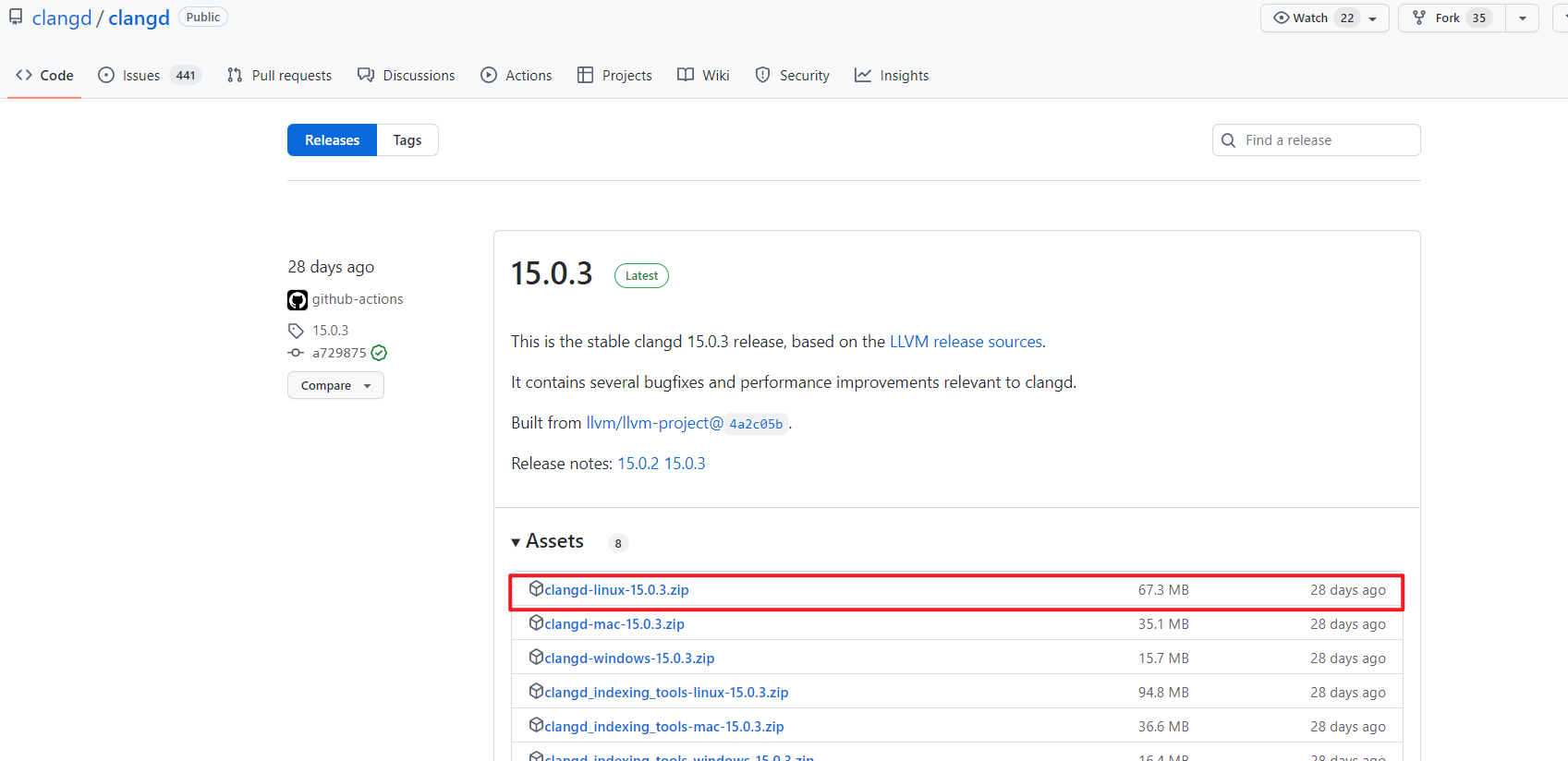The height and width of the screenshot is (761, 1568).
Task: Switch to the Tags view
Action: [x=407, y=140]
